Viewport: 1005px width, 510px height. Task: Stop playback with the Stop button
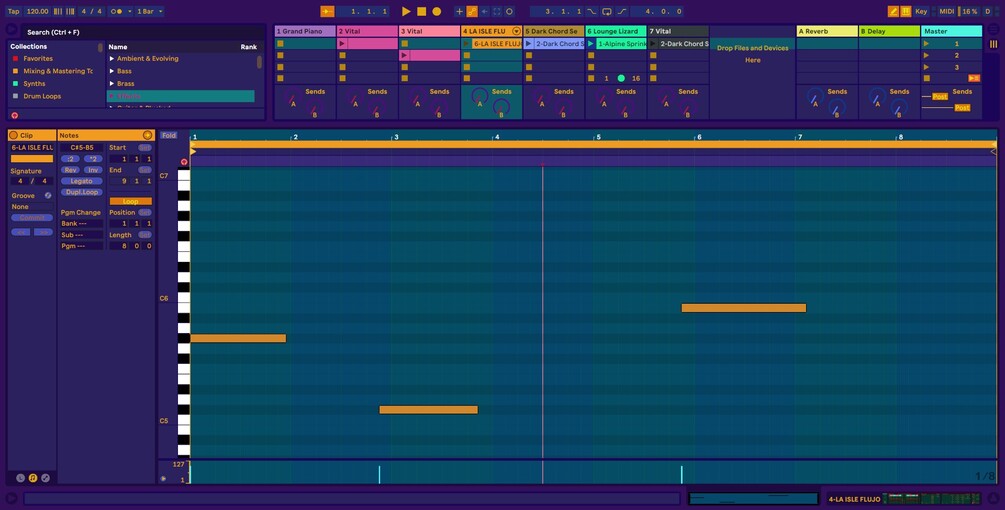click(421, 12)
